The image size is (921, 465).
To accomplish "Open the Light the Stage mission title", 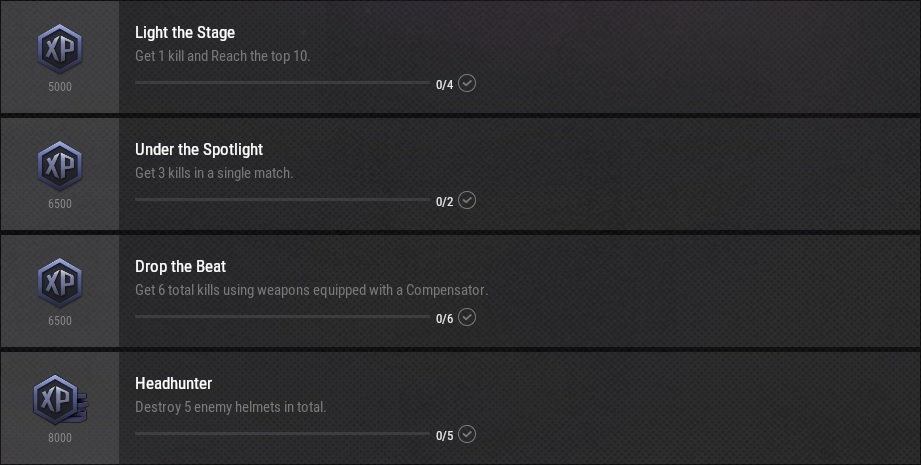I will tap(185, 33).
